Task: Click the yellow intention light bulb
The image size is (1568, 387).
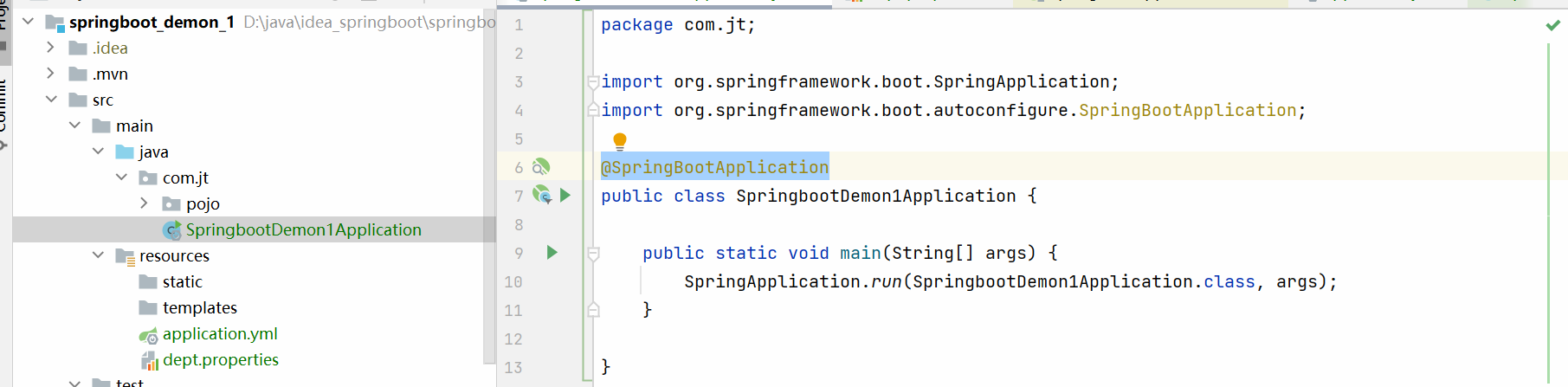Action: pyautogui.click(x=620, y=141)
